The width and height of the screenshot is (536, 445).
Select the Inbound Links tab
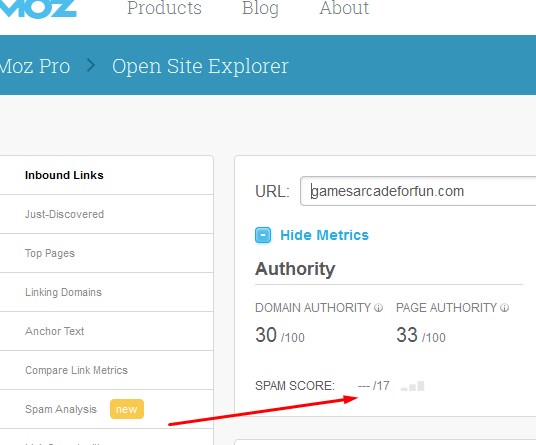pyautogui.click(x=64, y=175)
